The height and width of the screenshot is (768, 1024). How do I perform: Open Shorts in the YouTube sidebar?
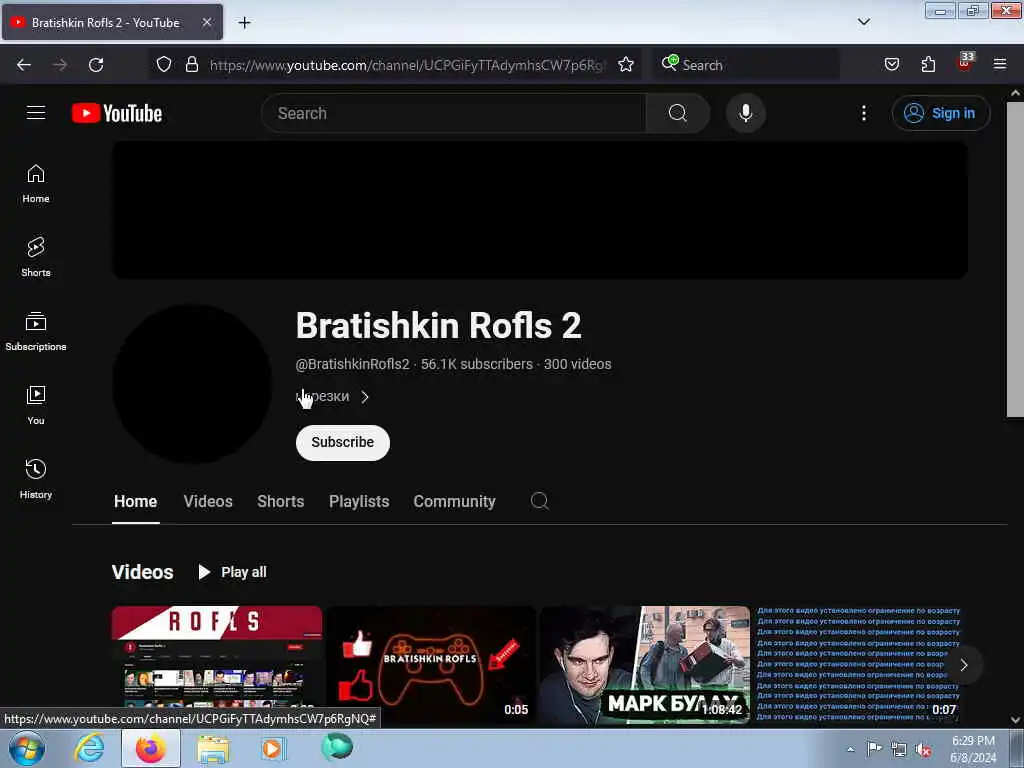[36, 257]
